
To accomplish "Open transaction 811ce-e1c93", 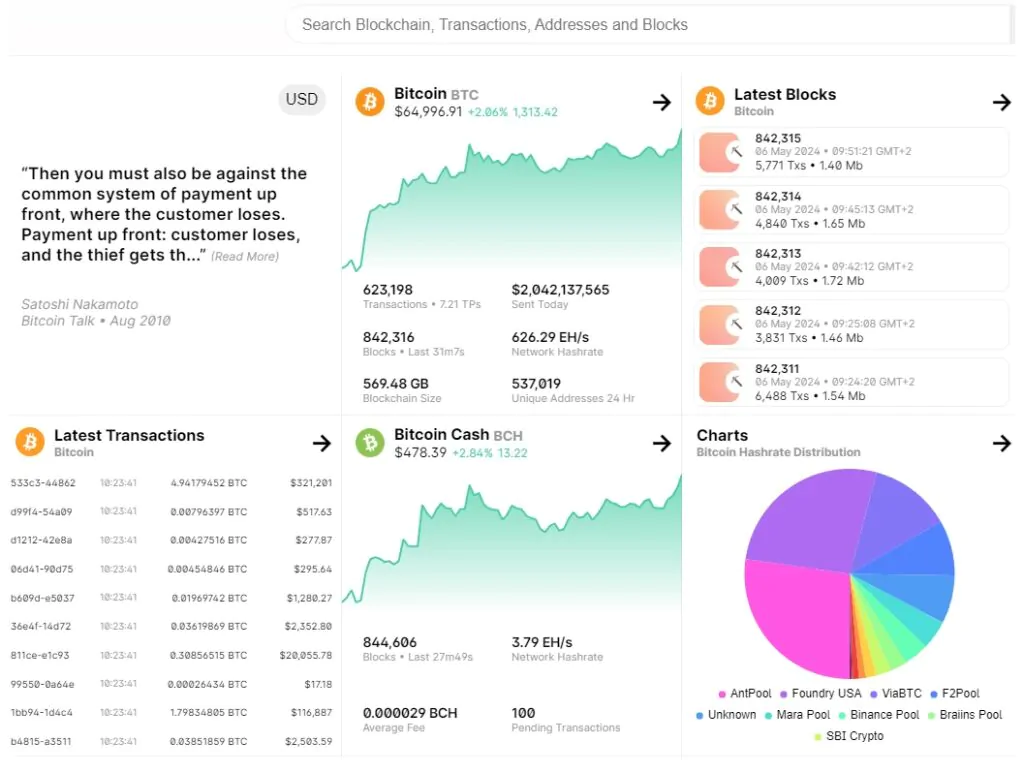I will [40, 655].
